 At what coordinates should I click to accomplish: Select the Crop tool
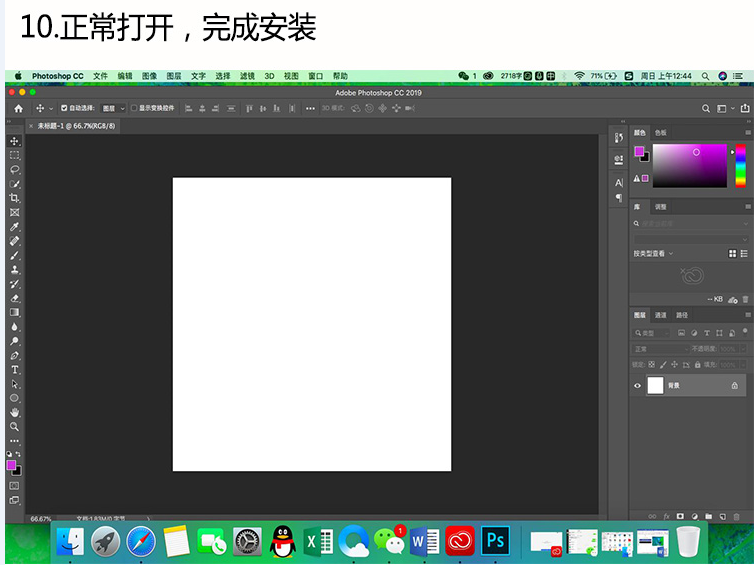click(x=14, y=198)
